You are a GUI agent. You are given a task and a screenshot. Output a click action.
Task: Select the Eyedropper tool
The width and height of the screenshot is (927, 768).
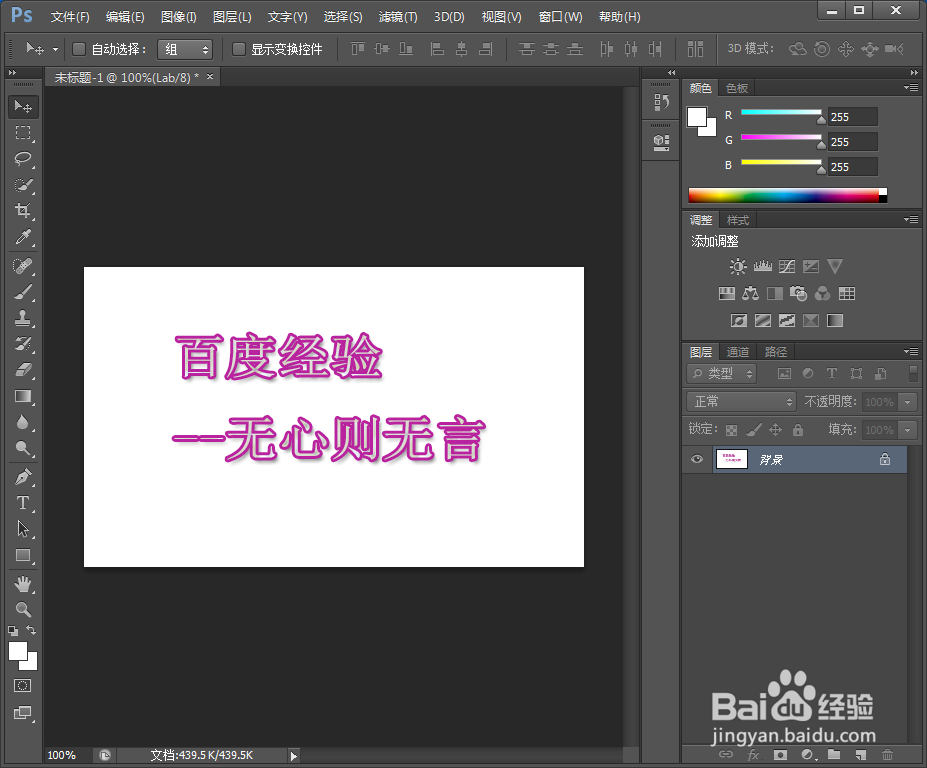pyautogui.click(x=23, y=237)
